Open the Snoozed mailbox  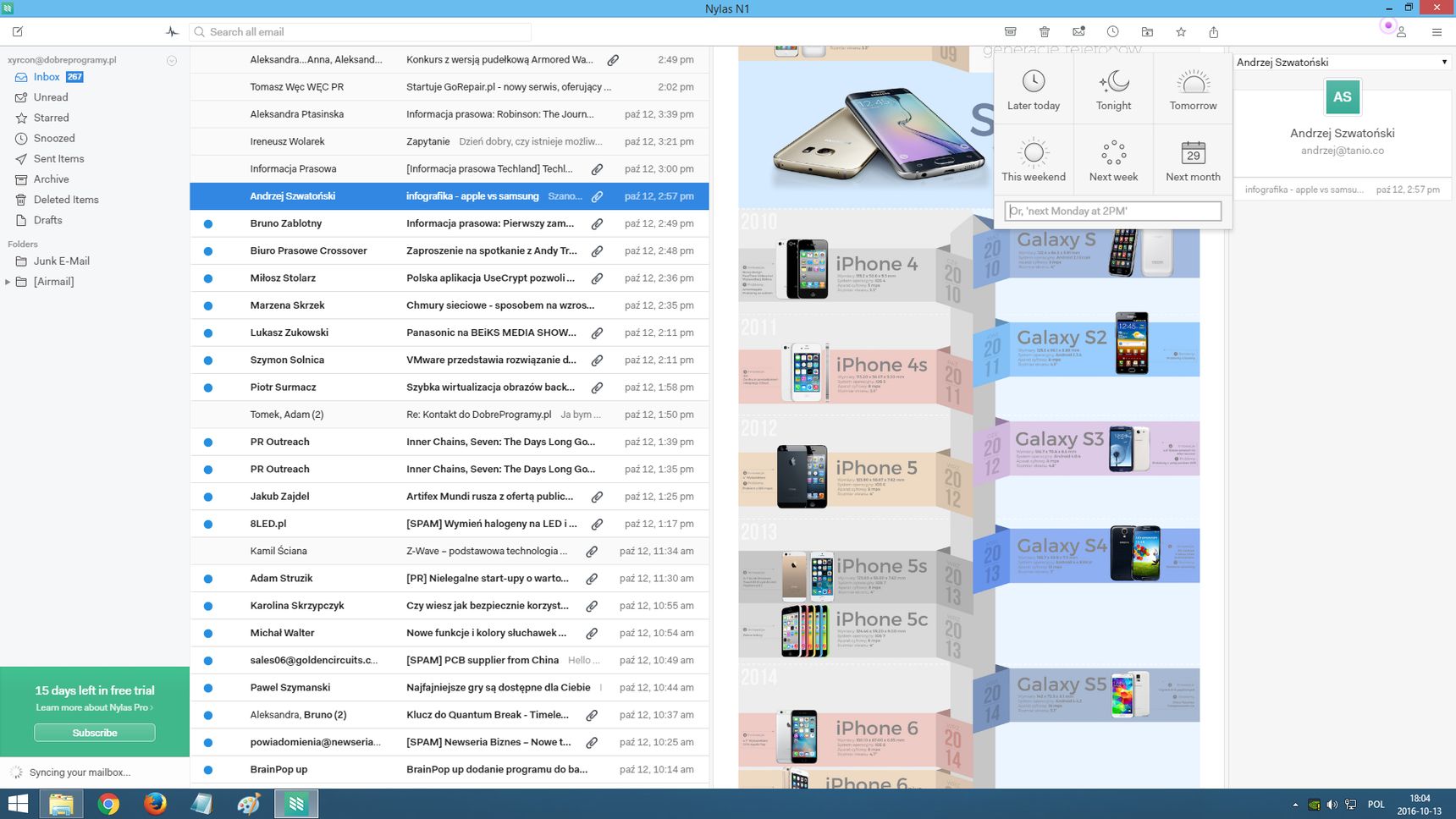point(54,138)
